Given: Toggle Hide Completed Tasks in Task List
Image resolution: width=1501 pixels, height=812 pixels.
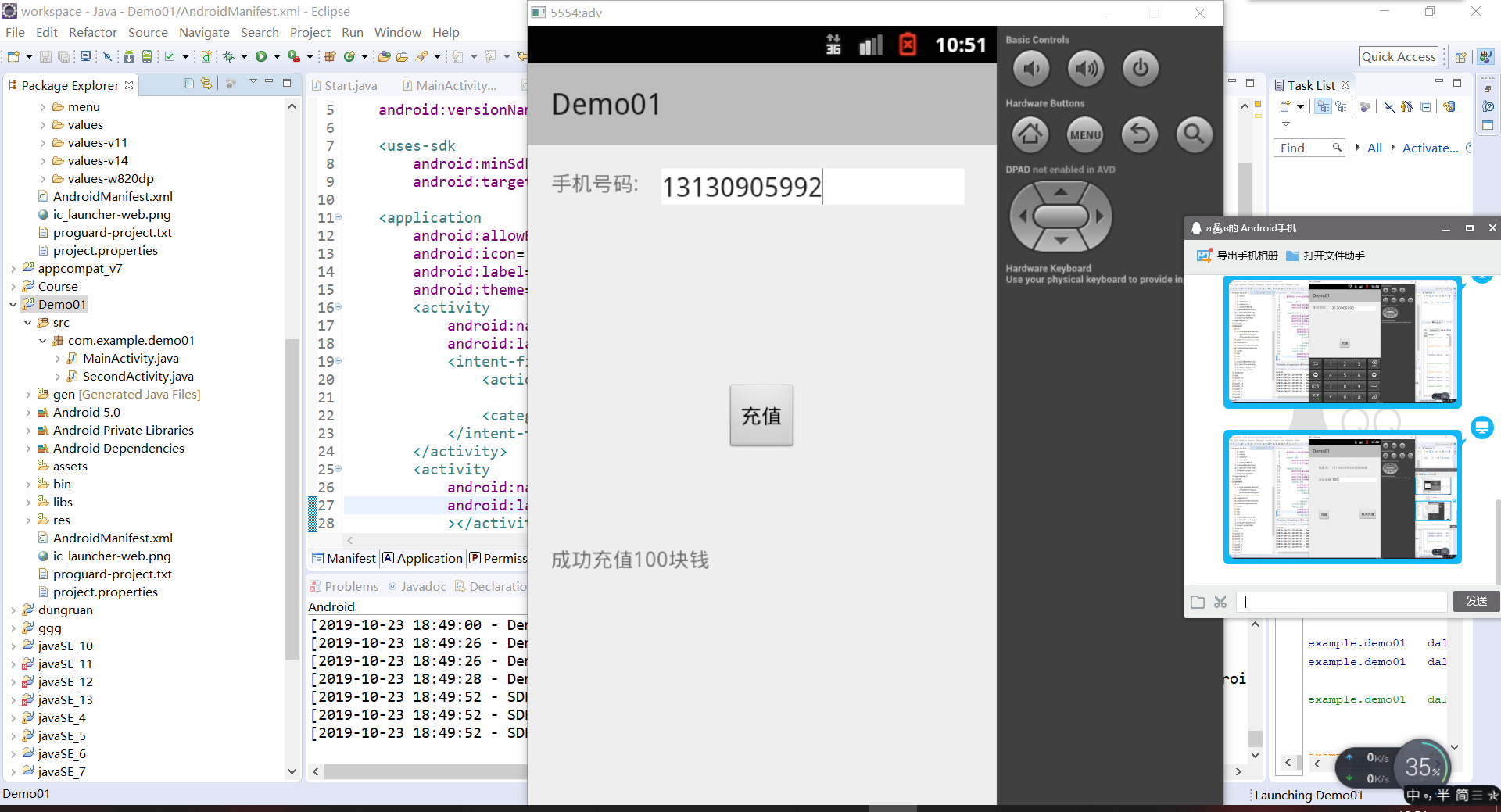Looking at the screenshot, I should 1389,106.
